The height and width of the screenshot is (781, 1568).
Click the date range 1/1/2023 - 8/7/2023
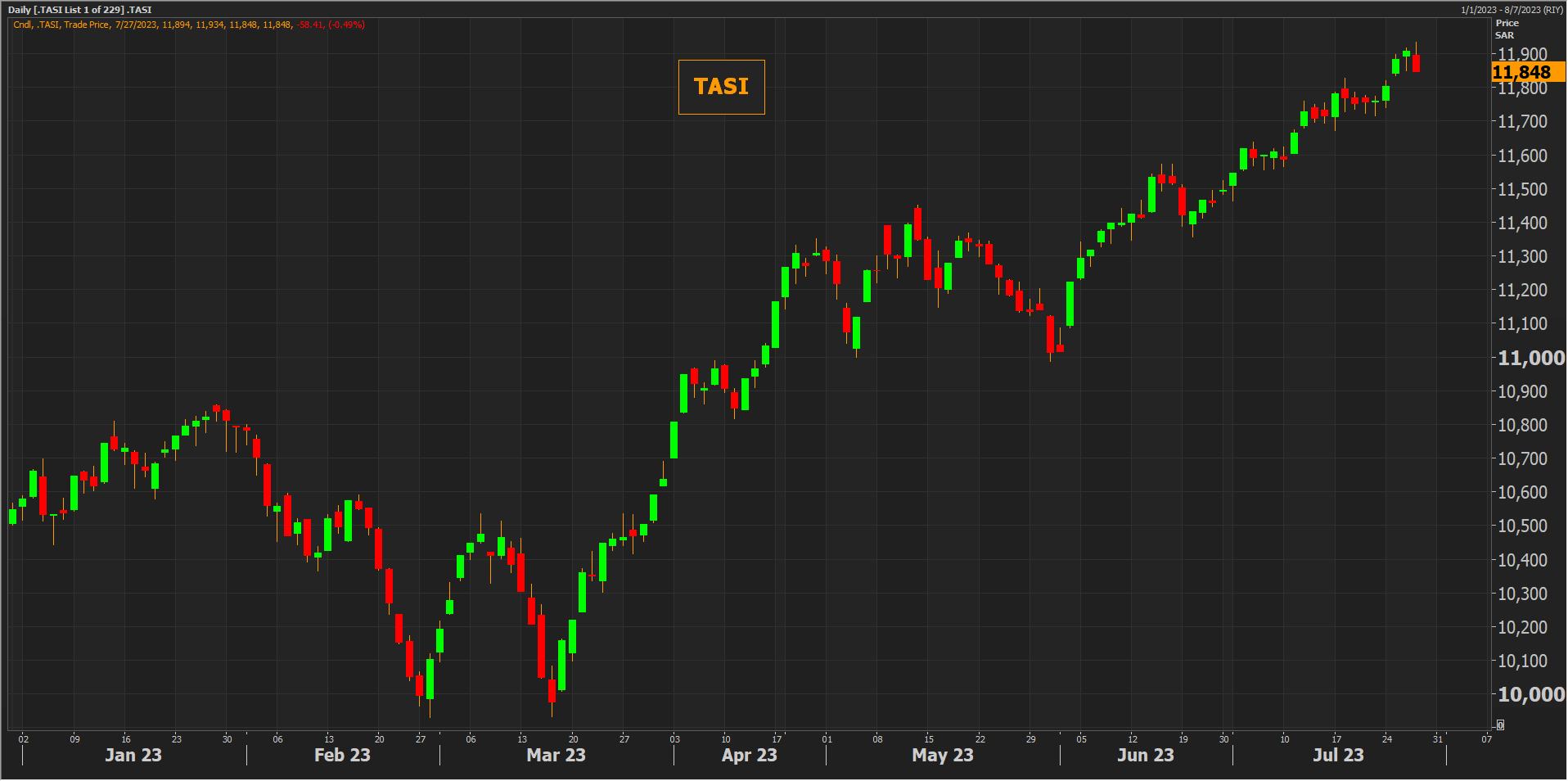(1512, 10)
